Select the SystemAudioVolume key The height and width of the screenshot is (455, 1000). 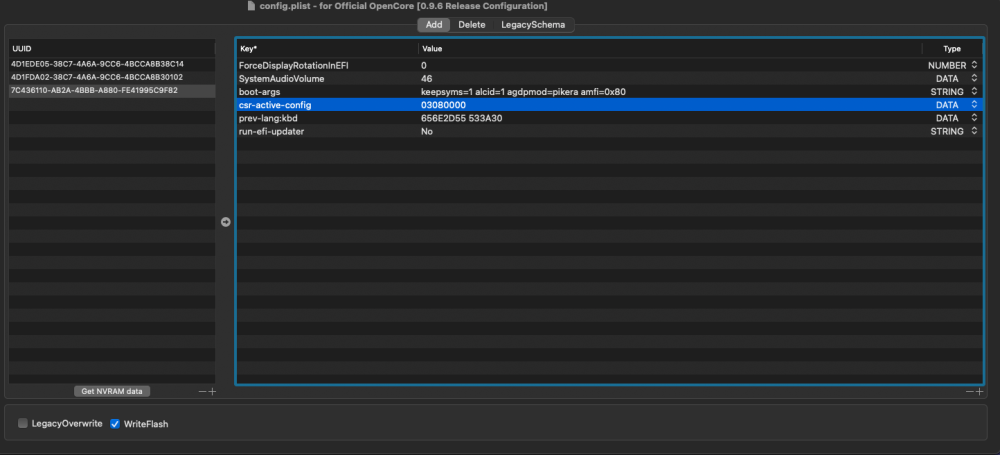pyautogui.click(x=281, y=78)
